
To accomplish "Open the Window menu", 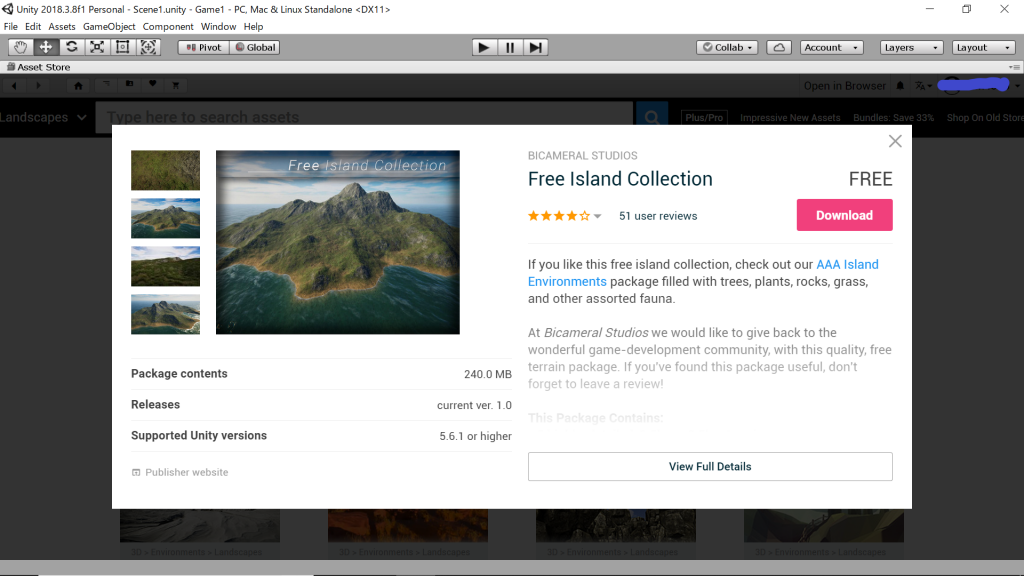I will 218,27.
